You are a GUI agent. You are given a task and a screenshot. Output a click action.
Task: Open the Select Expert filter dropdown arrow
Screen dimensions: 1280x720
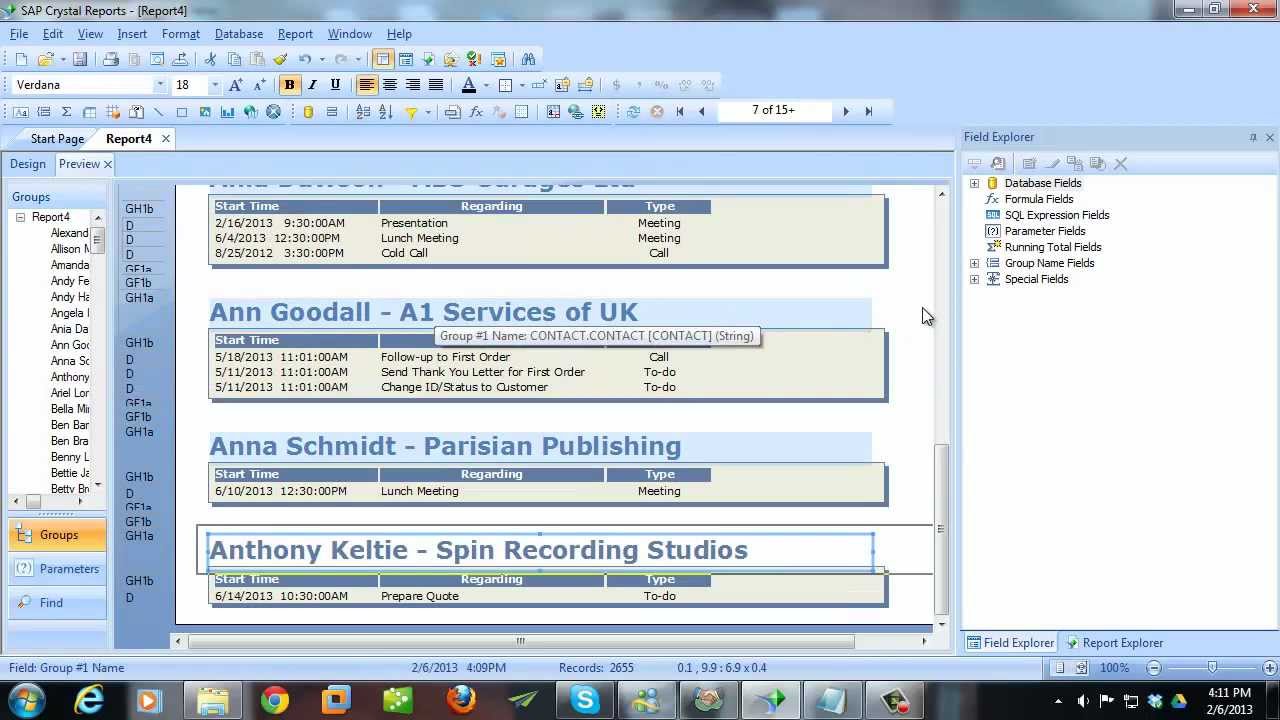pos(428,112)
